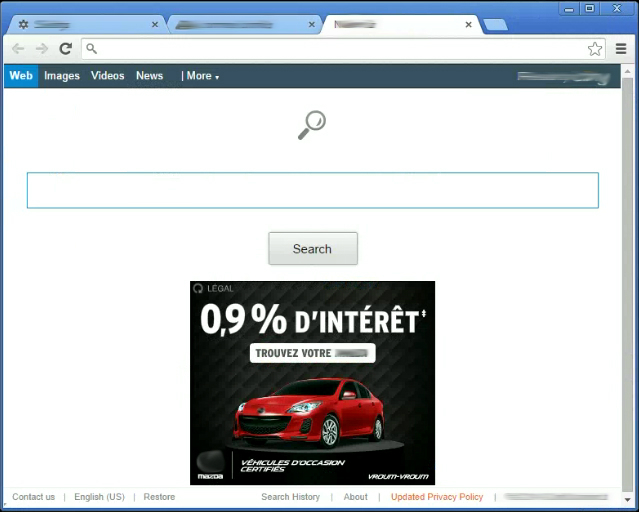The width and height of the screenshot is (639, 512).
Task: Open the About footer link
Action: click(x=355, y=497)
